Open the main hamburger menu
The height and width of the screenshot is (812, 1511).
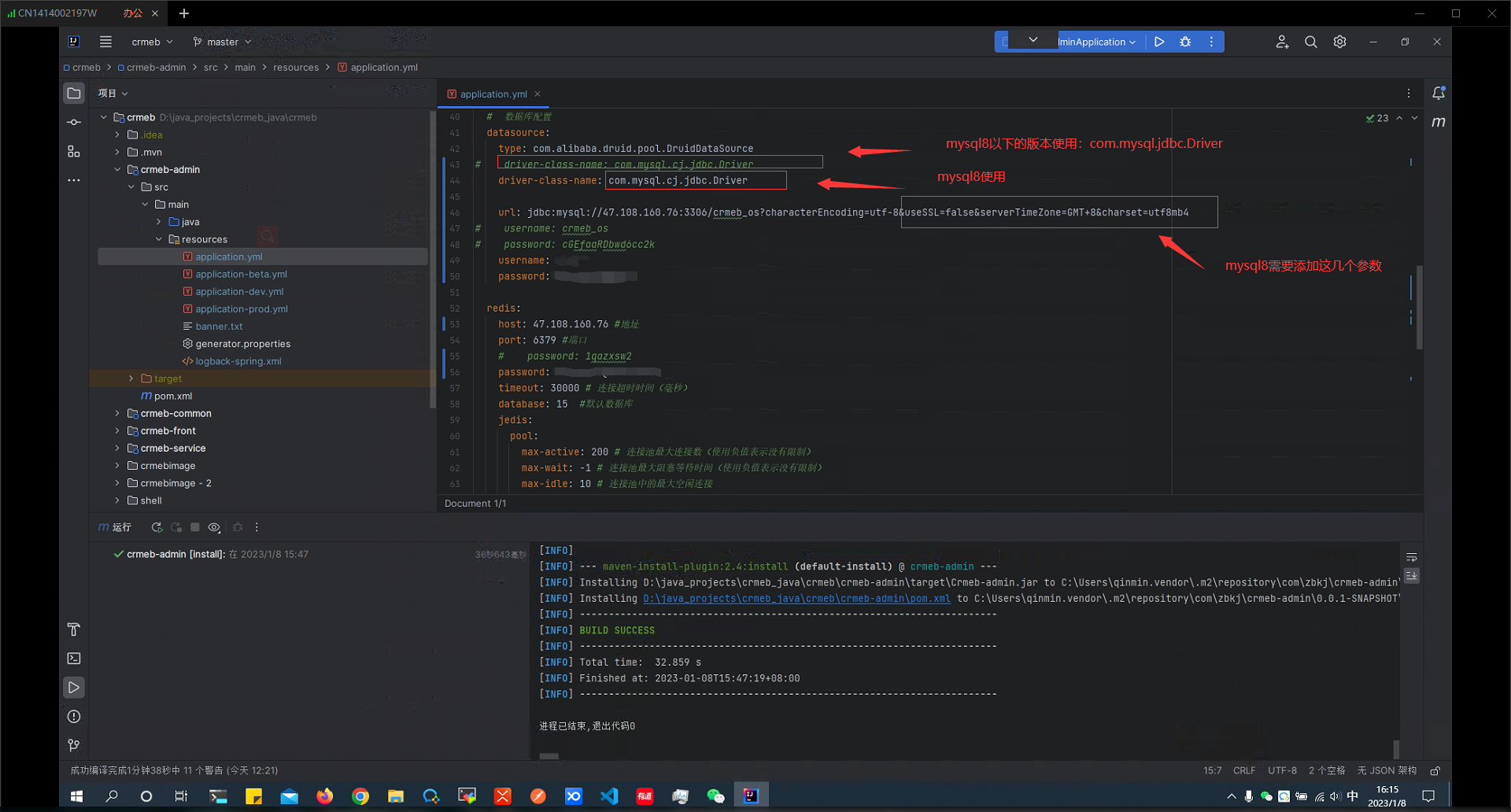tap(105, 42)
